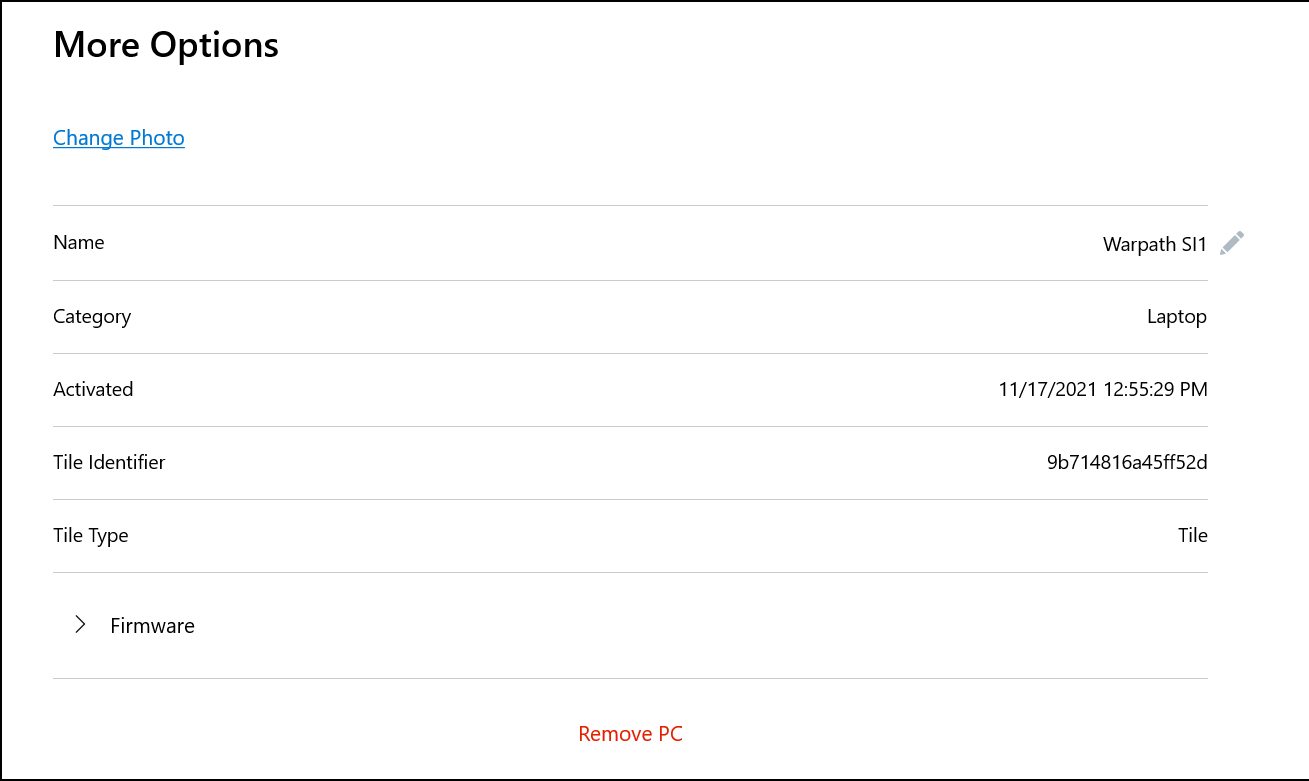The width and height of the screenshot is (1309, 781).
Task: Click the Category field label
Action: pyautogui.click(x=92, y=317)
